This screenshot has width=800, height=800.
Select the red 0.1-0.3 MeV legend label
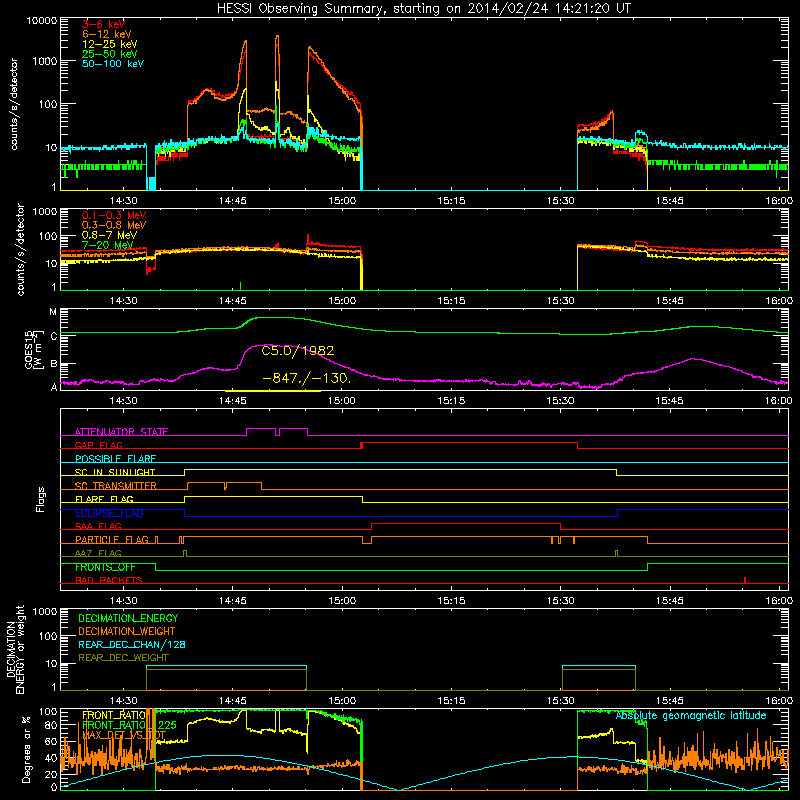point(114,215)
